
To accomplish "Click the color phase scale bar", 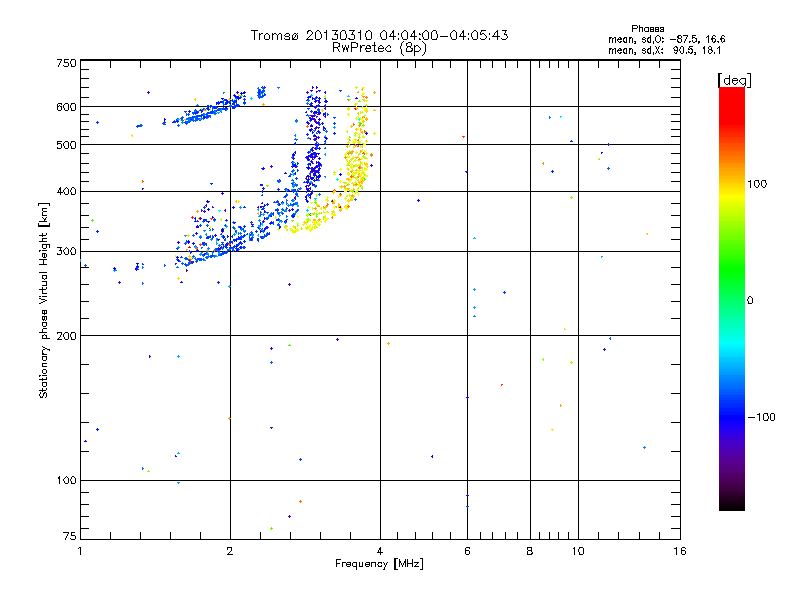I will click(x=732, y=299).
